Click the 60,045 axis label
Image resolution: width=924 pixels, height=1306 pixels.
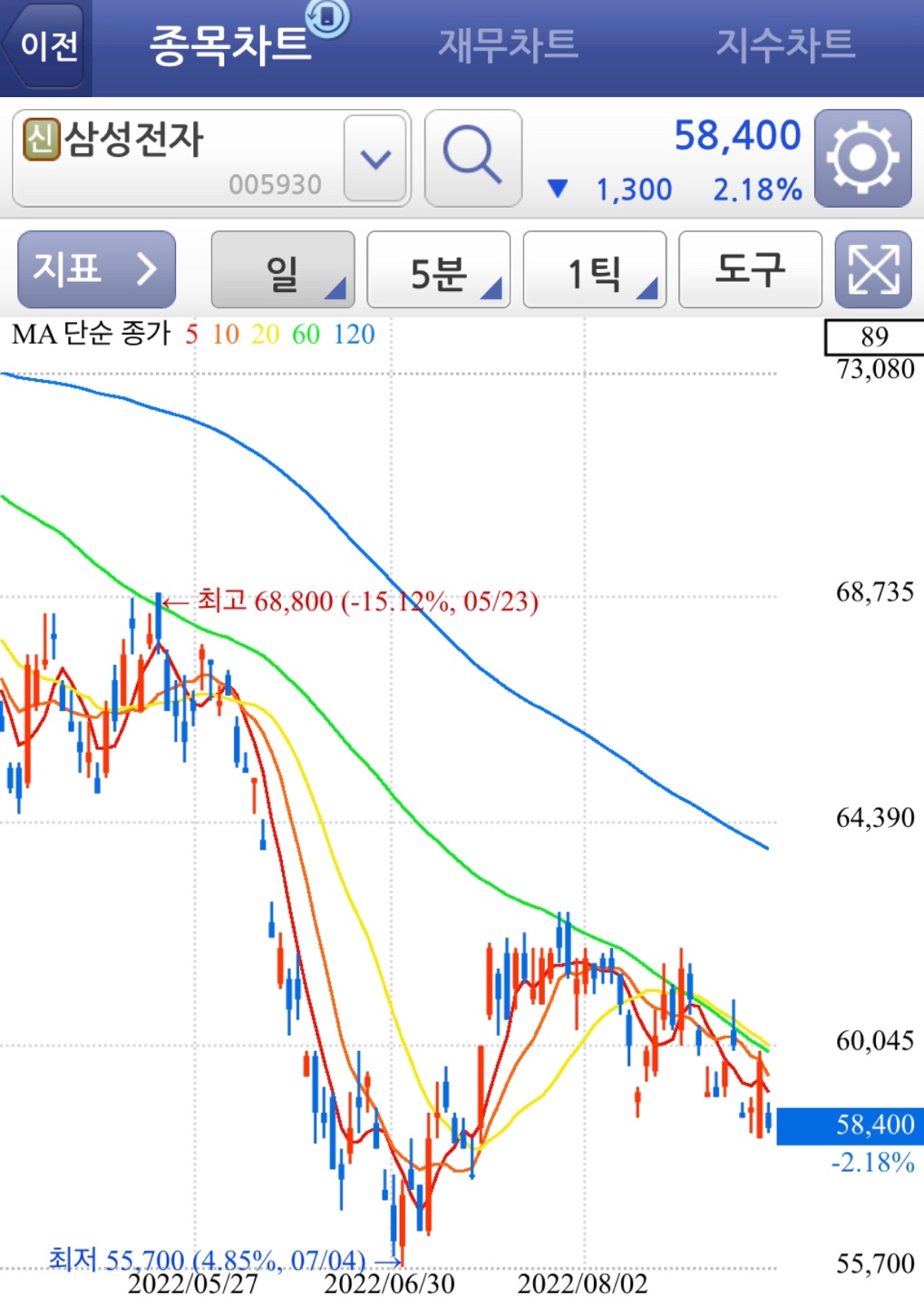pyautogui.click(x=875, y=1040)
